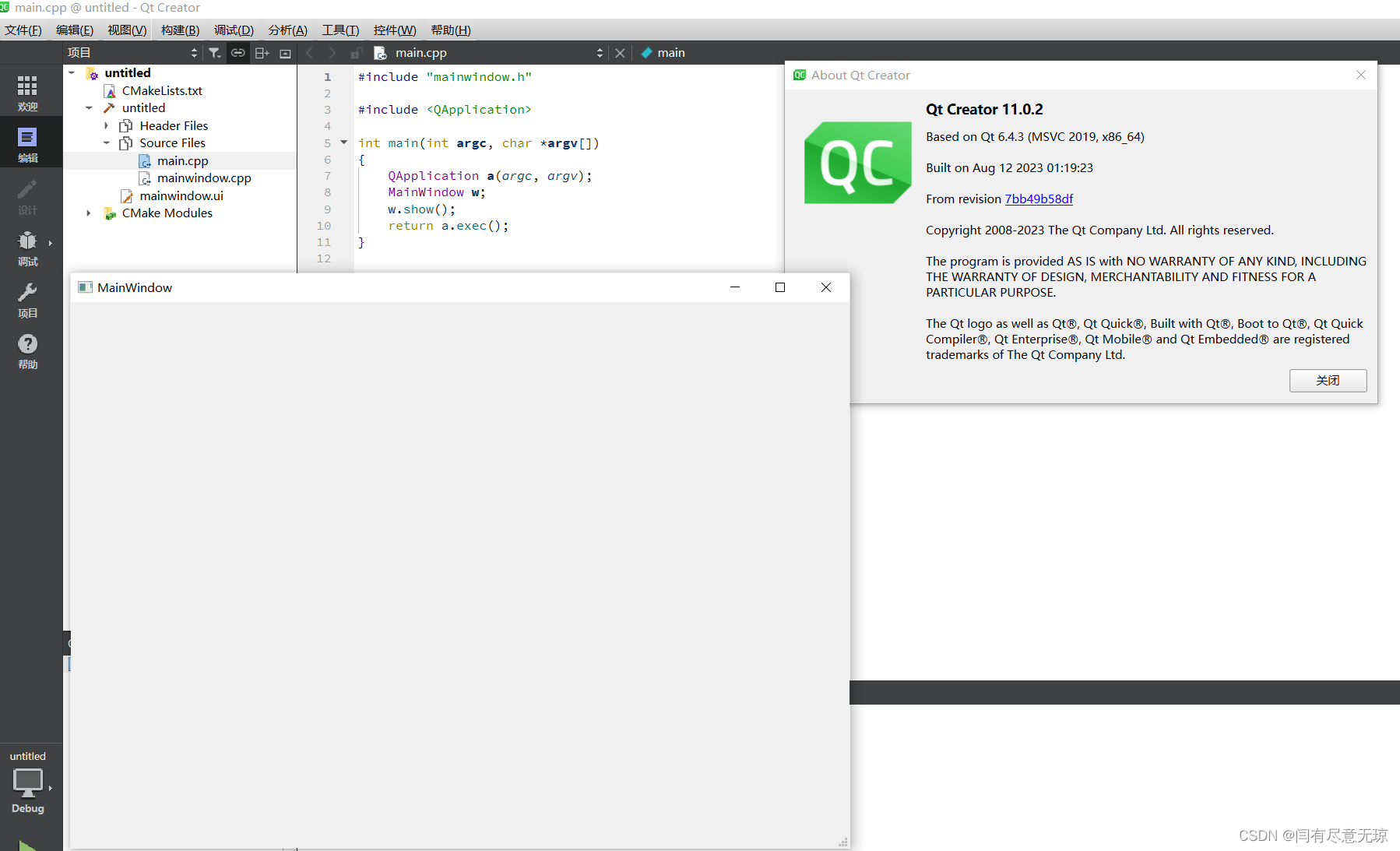Click the 关闭 button in About dialog
The height and width of the screenshot is (851, 1400).
[1328, 381]
